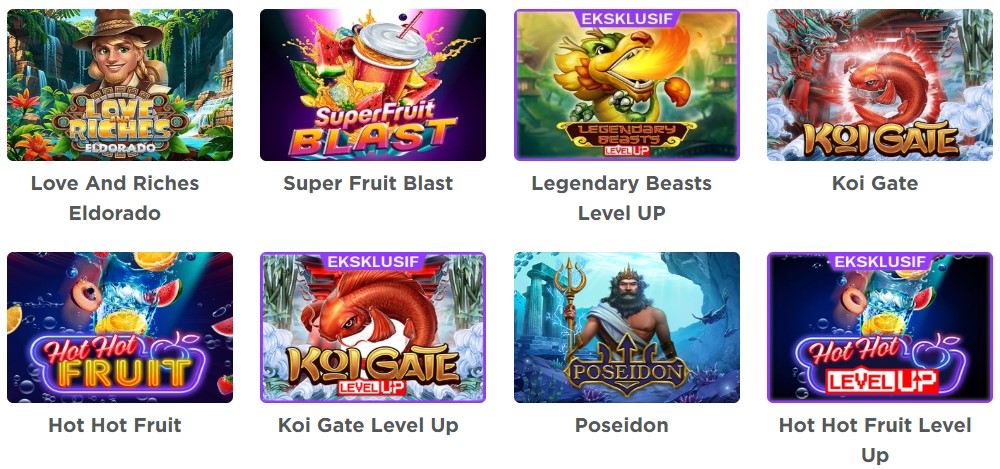The width and height of the screenshot is (1000, 469).
Task: Click the Koi Gate Level Up thumbnail
Action: (x=372, y=327)
